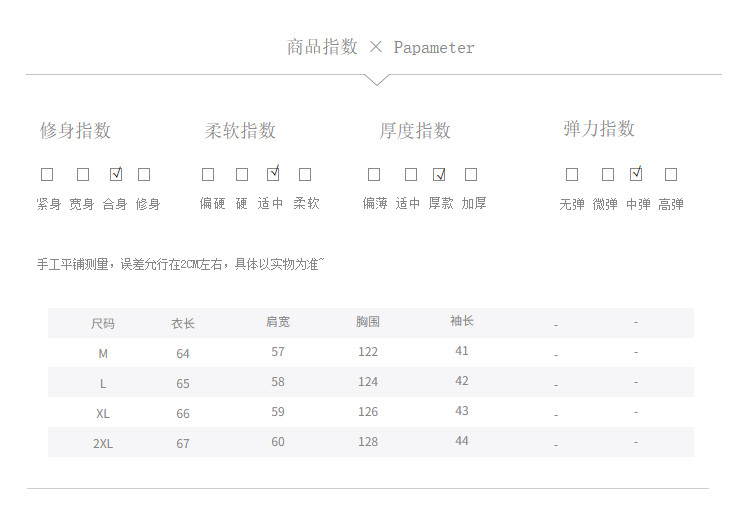This screenshot has width=750, height=523.
Task: Toggle the checked 厚款 checkbox
Action: pos(438,174)
